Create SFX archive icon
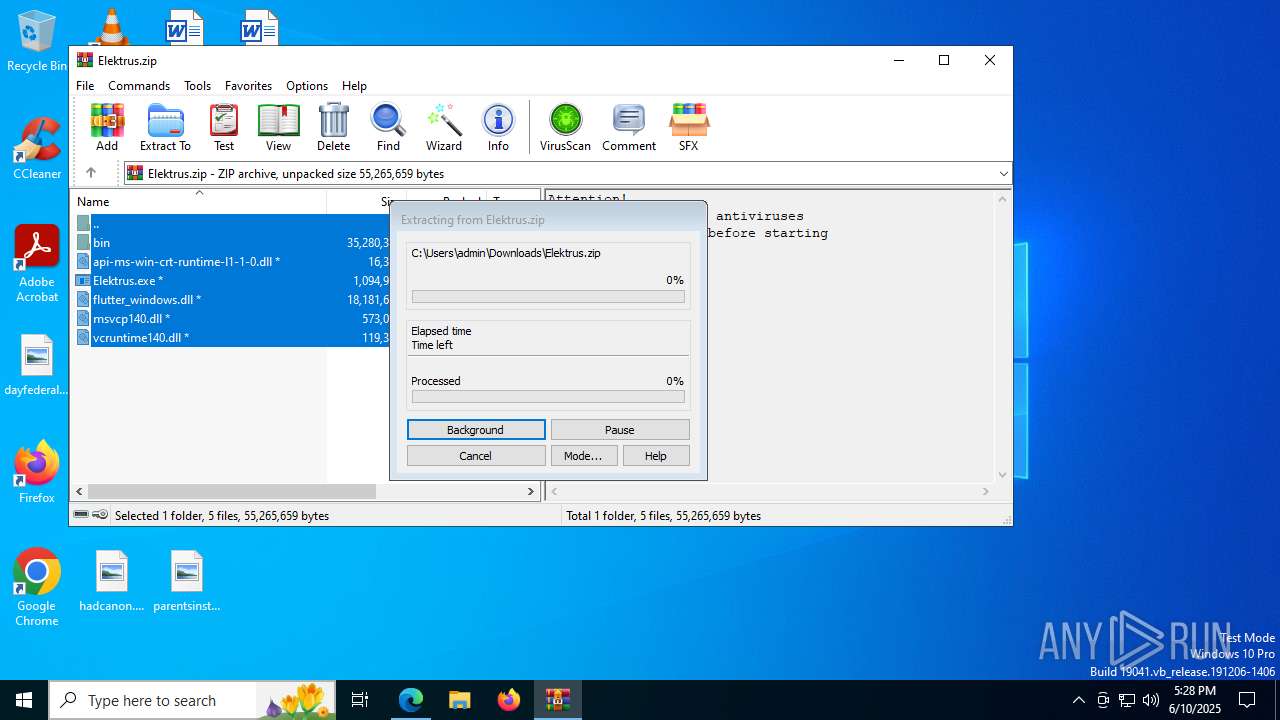Image resolution: width=1280 pixels, height=720 pixels. [689, 127]
